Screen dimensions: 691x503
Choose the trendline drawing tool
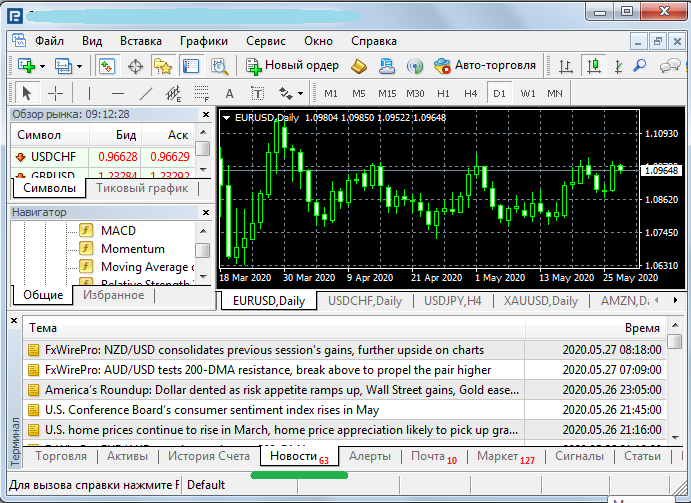[x=146, y=93]
